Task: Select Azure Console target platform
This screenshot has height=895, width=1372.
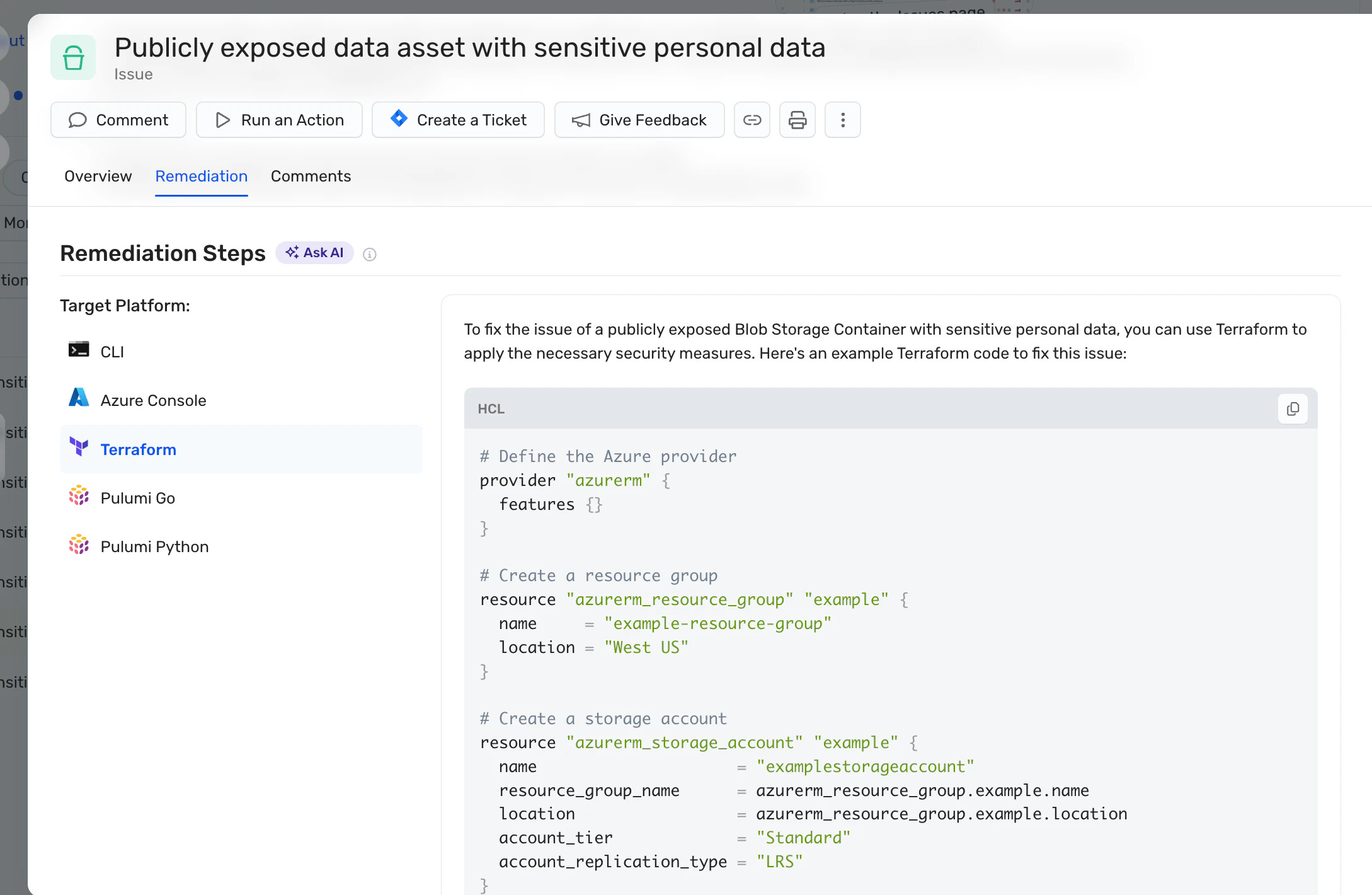Action: (x=241, y=400)
